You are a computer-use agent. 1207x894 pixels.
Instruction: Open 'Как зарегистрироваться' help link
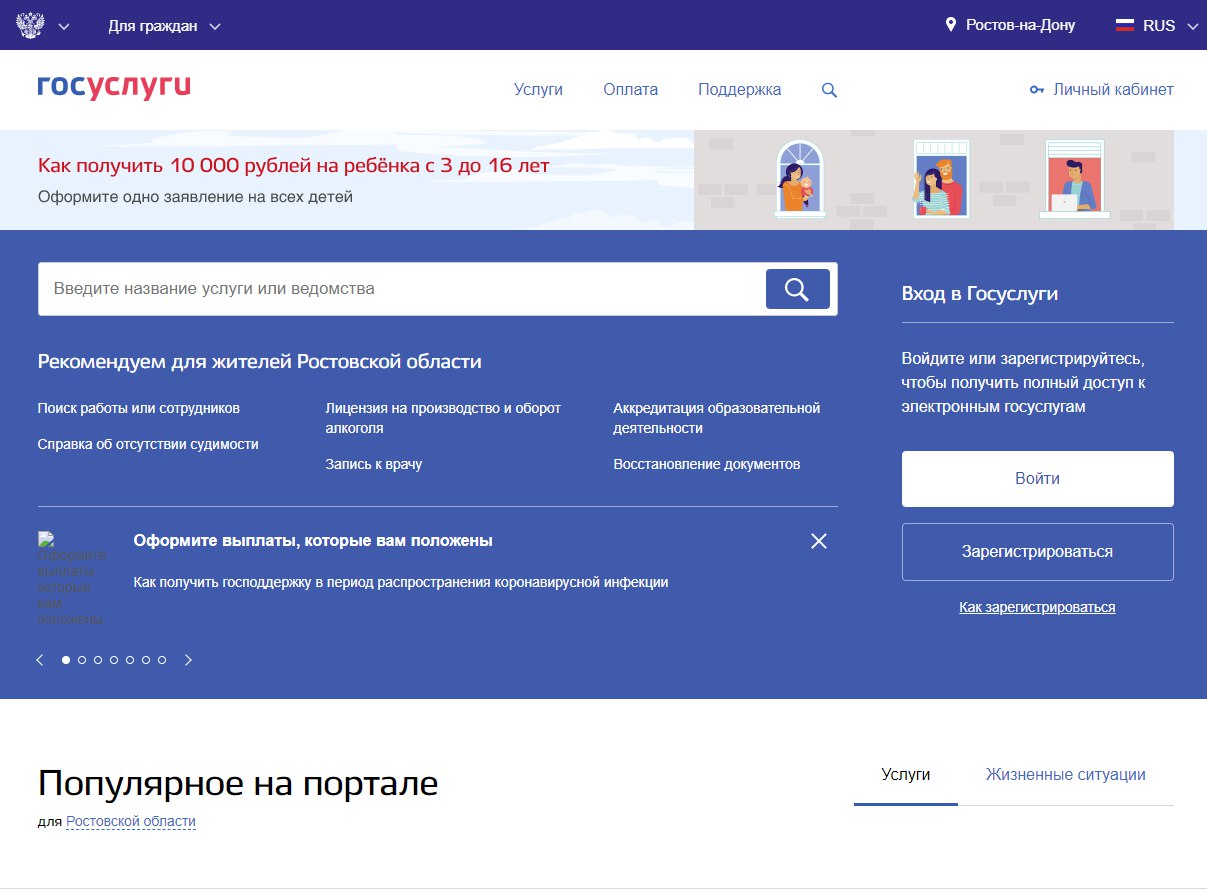click(x=1037, y=607)
